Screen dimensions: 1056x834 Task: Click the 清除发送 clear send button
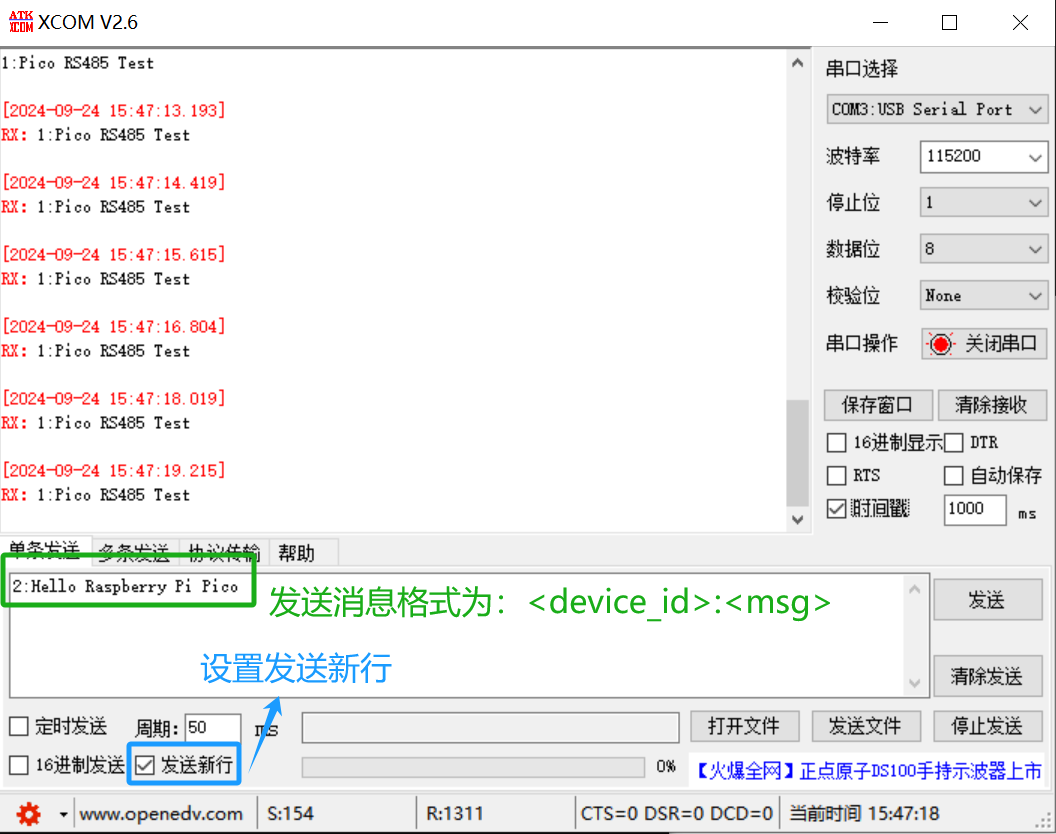987,676
